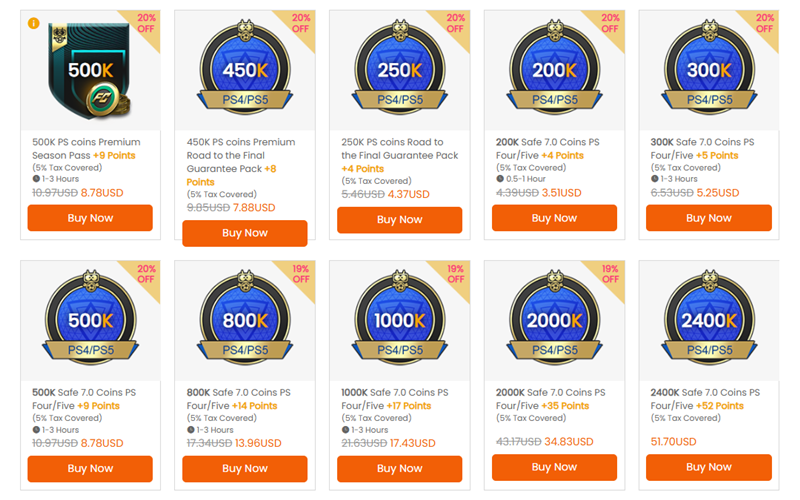The width and height of the screenshot is (800, 500).
Task: Select the 1000K PS4/PS5 coin badge
Action: [400, 322]
